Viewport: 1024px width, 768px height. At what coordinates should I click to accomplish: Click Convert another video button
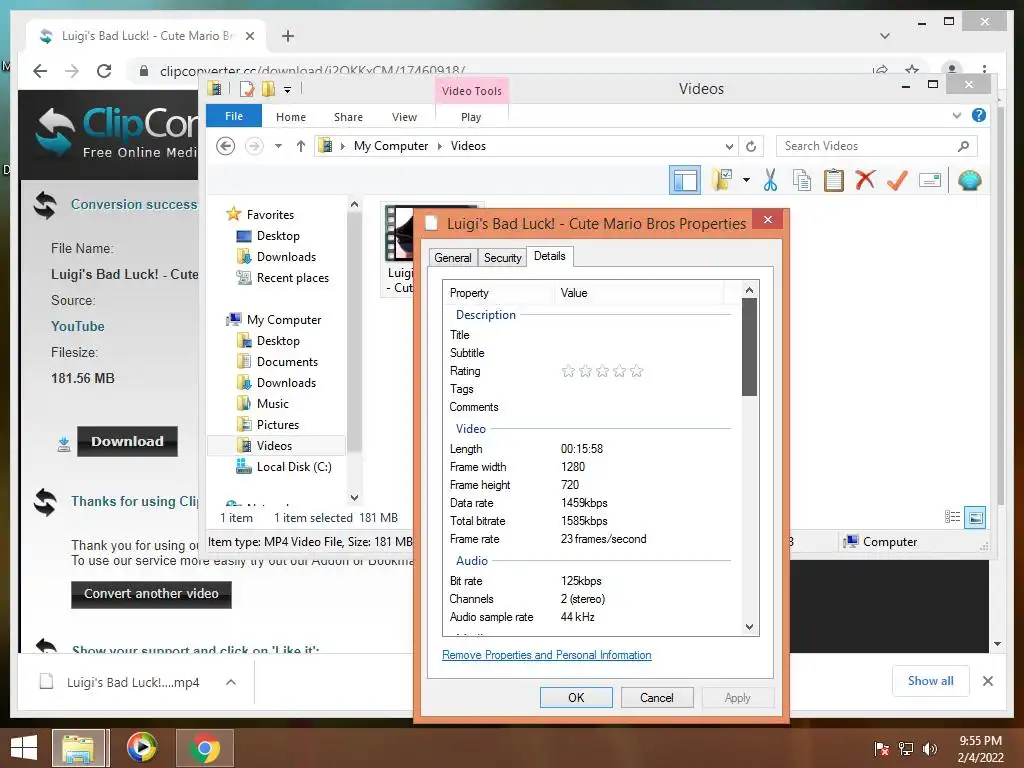151,594
